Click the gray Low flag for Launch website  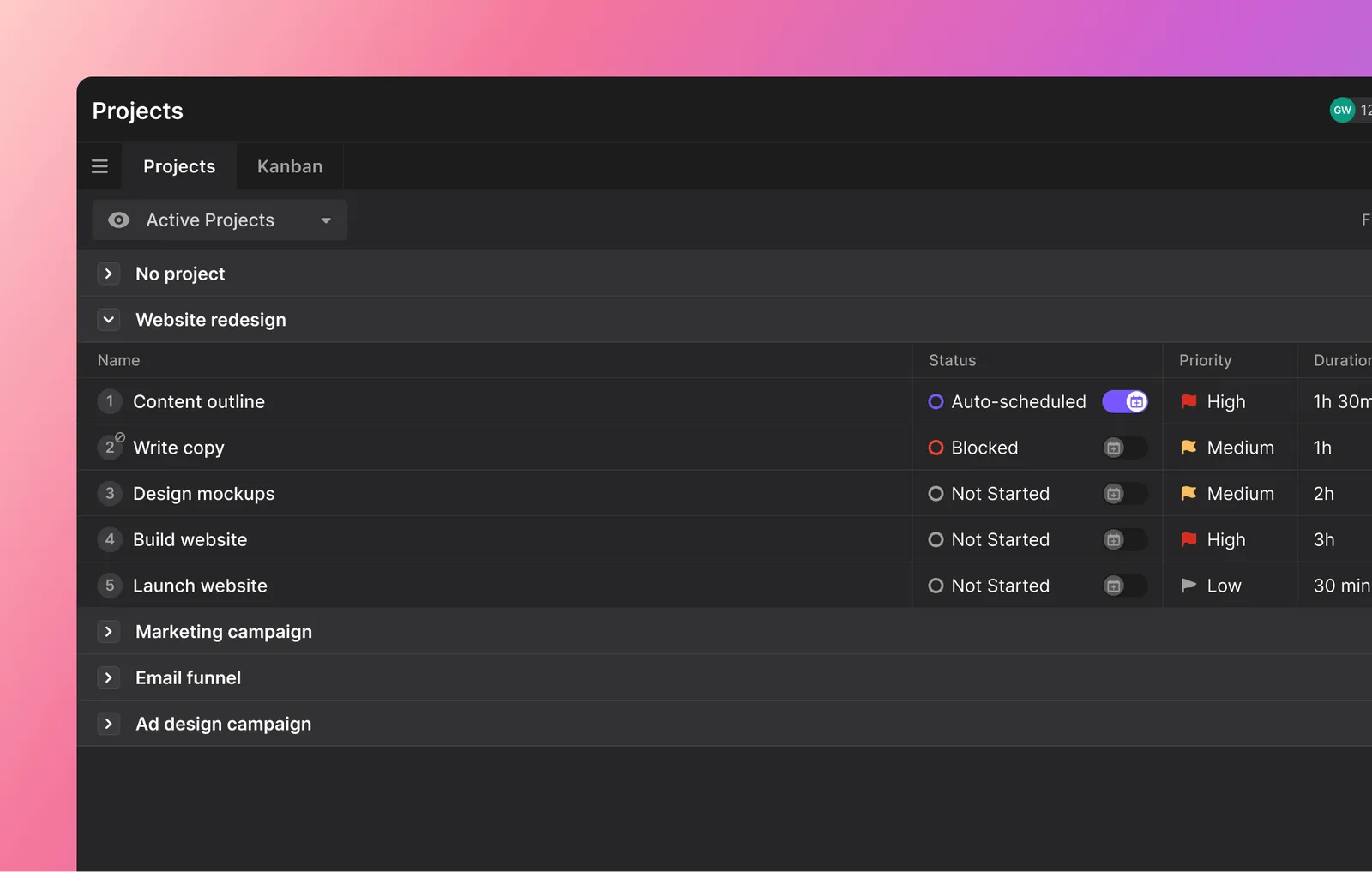(1188, 586)
